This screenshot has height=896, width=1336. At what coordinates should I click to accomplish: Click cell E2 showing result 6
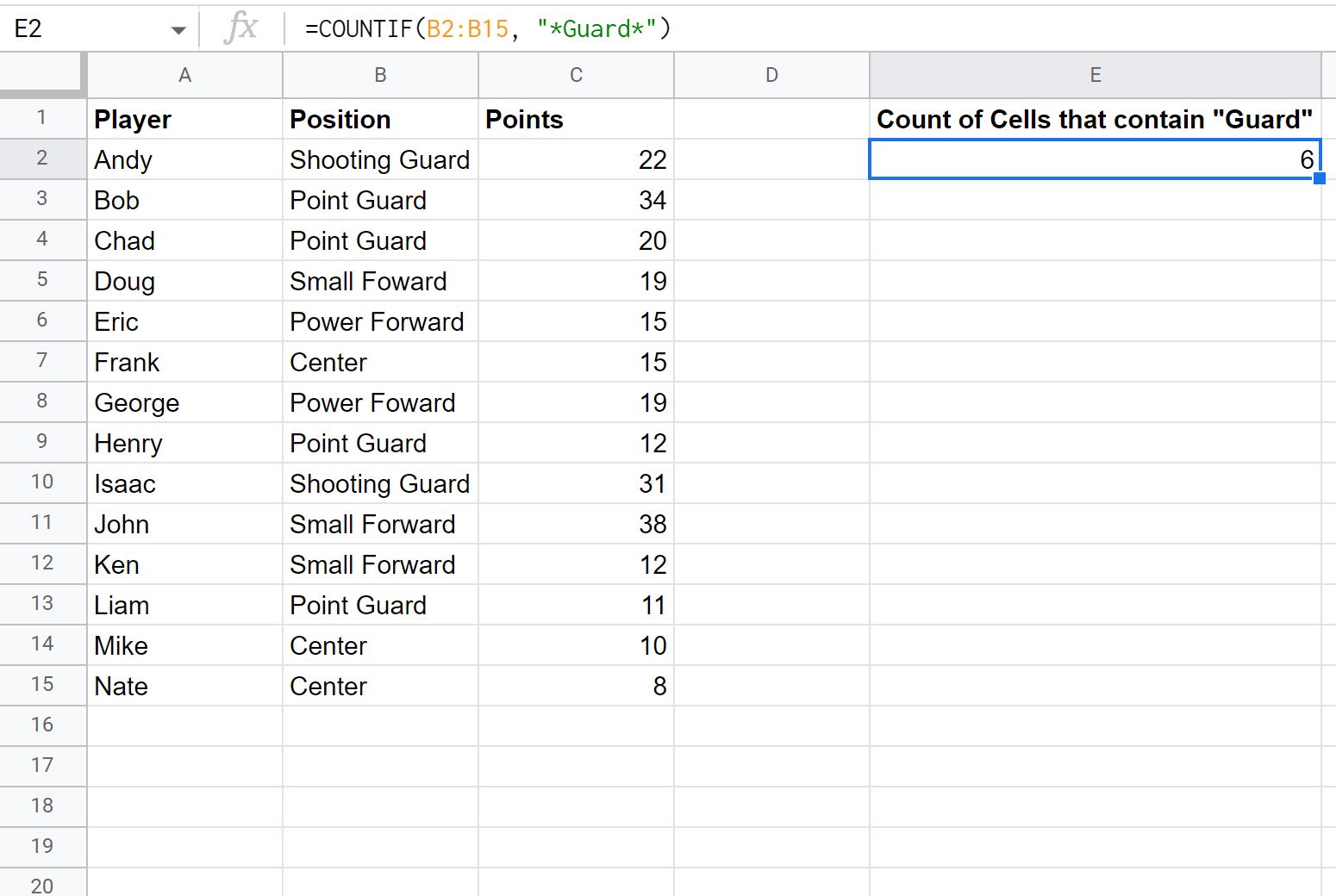coord(1096,159)
